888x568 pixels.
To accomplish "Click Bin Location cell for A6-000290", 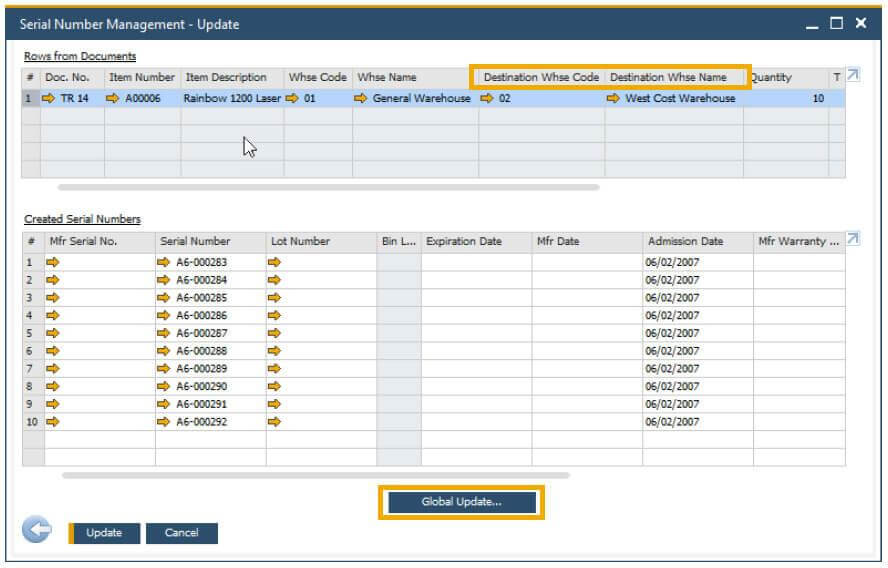I will [399, 386].
